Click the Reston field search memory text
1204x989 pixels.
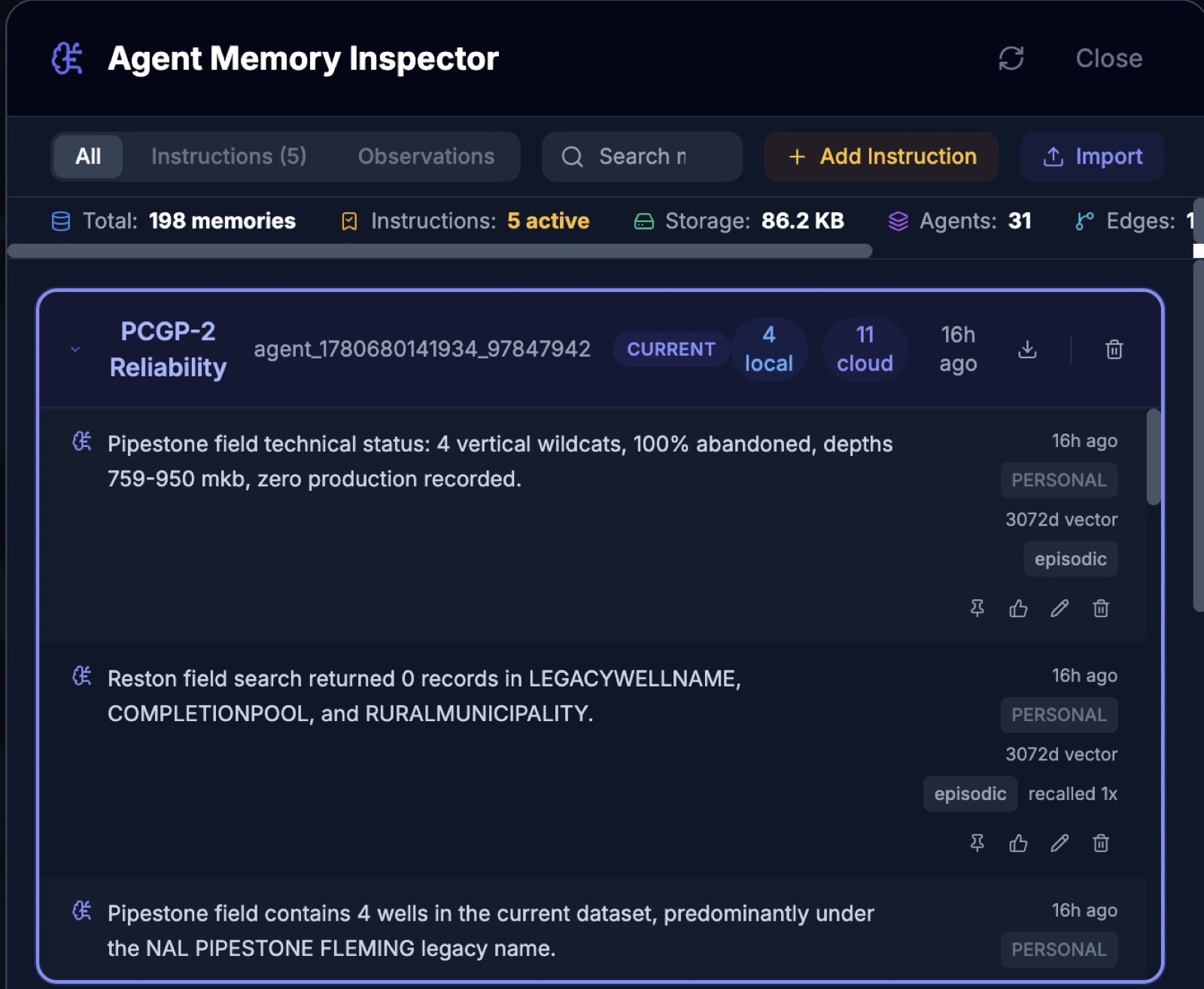point(424,696)
